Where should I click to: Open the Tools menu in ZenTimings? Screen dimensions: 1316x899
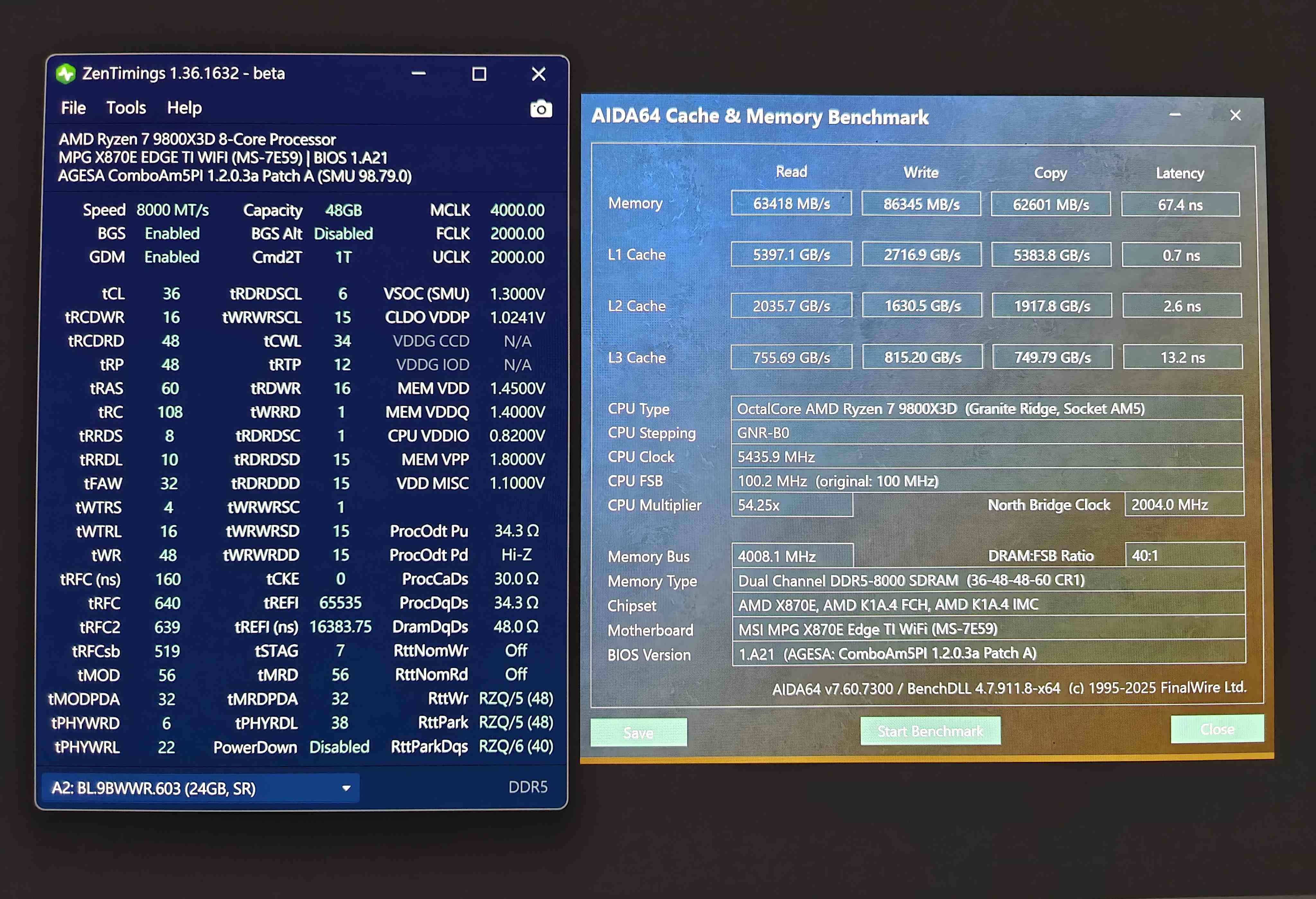(126, 108)
